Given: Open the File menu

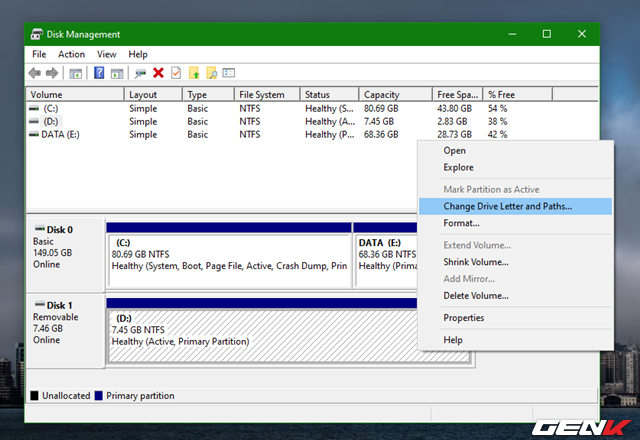Looking at the screenshot, I should coord(39,54).
